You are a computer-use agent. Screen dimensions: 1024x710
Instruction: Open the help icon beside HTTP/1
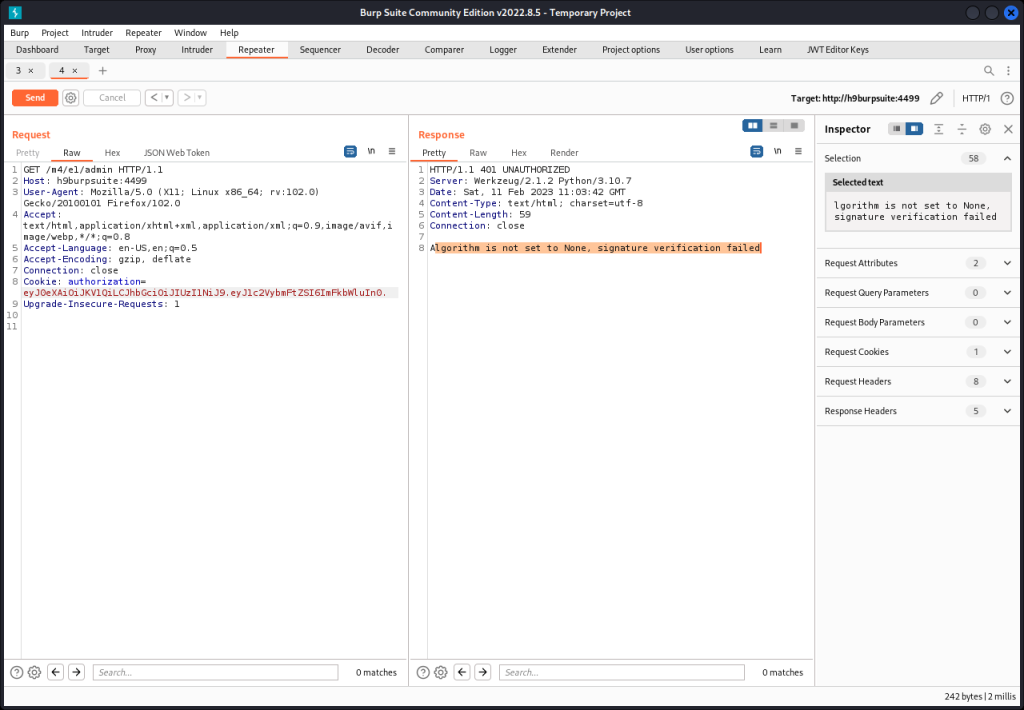click(1007, 99)
